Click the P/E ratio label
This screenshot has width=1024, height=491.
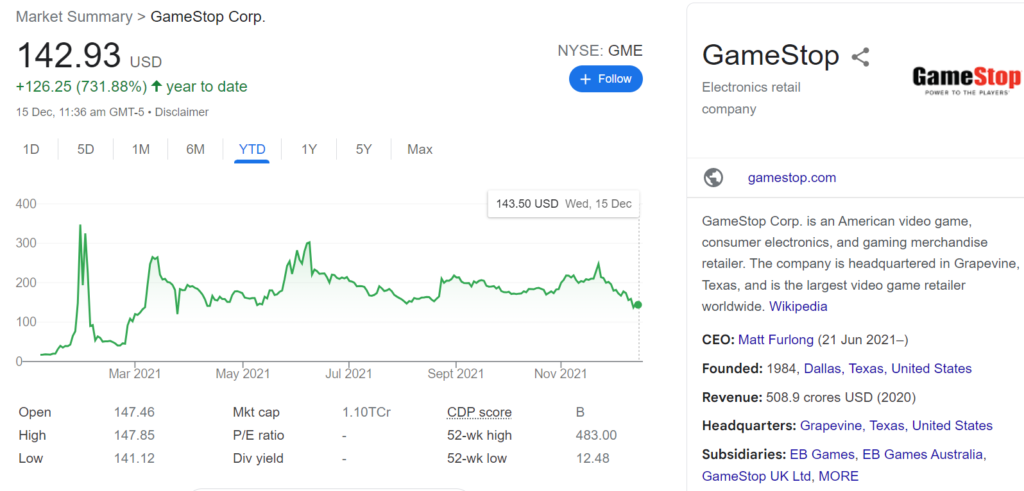(x=259, y=436)
